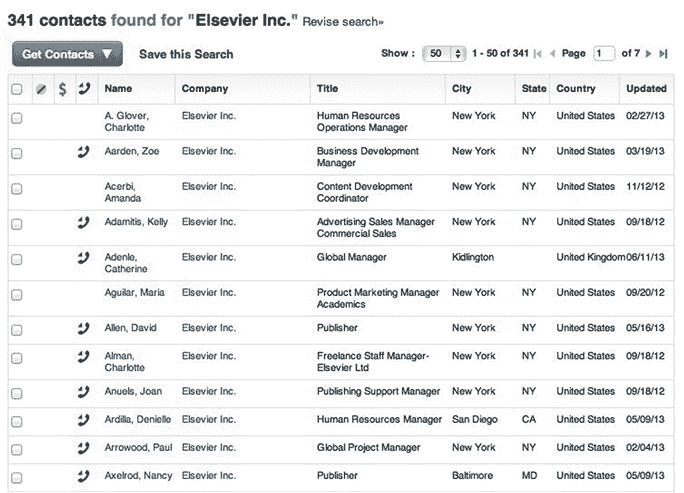
Task: Select the Adenle, Catherine row checkbox
Action: pos(17,260)
